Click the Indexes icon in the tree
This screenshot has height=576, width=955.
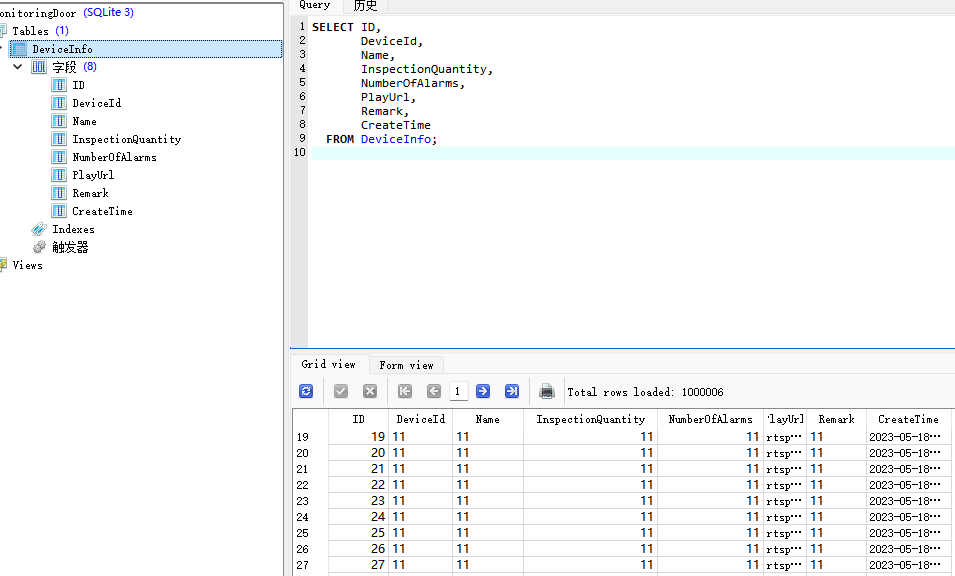point(39,229)
